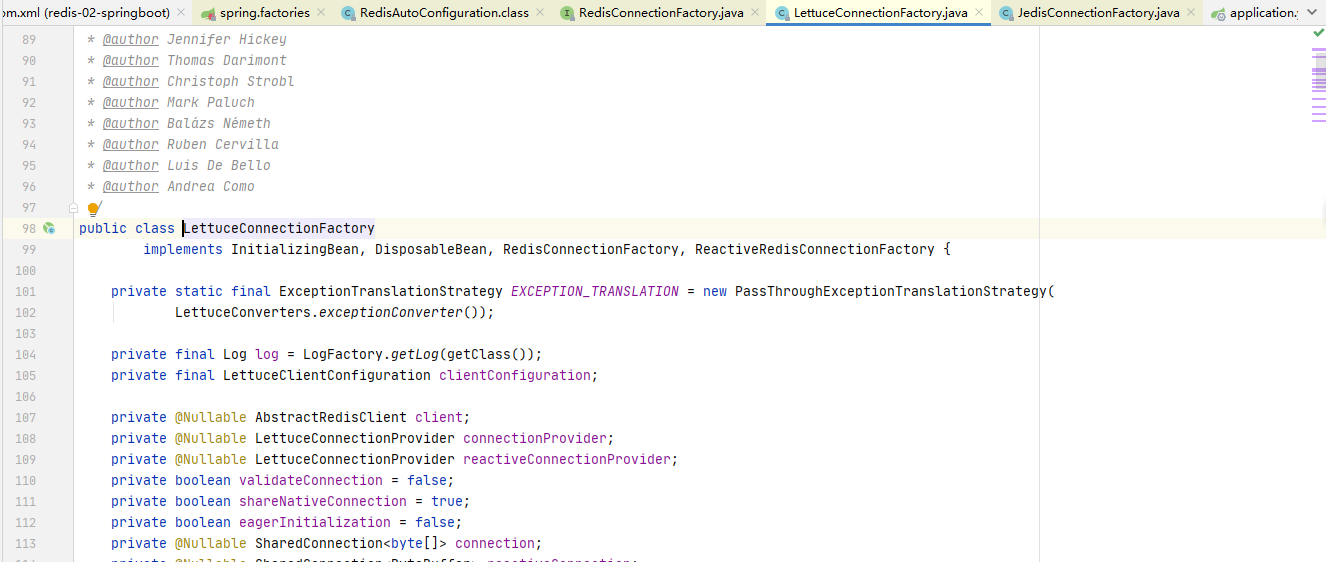The height and width of the screenshot is (562, 1326).
Task: Click the shareNativeConnection field name
Action: [x=323, y=501]
